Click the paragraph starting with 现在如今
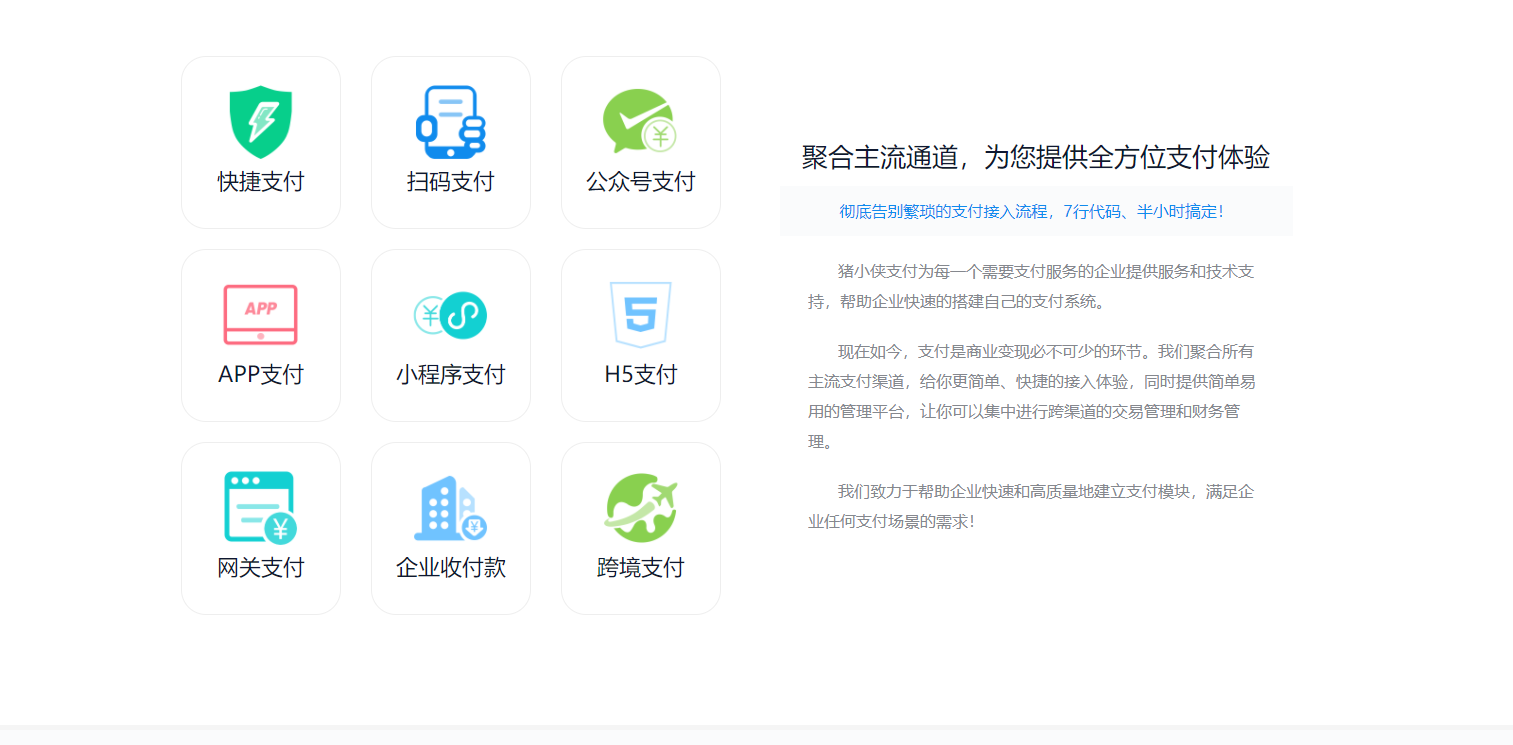This screenshot has width=1513, height=745. (1031, 396)
